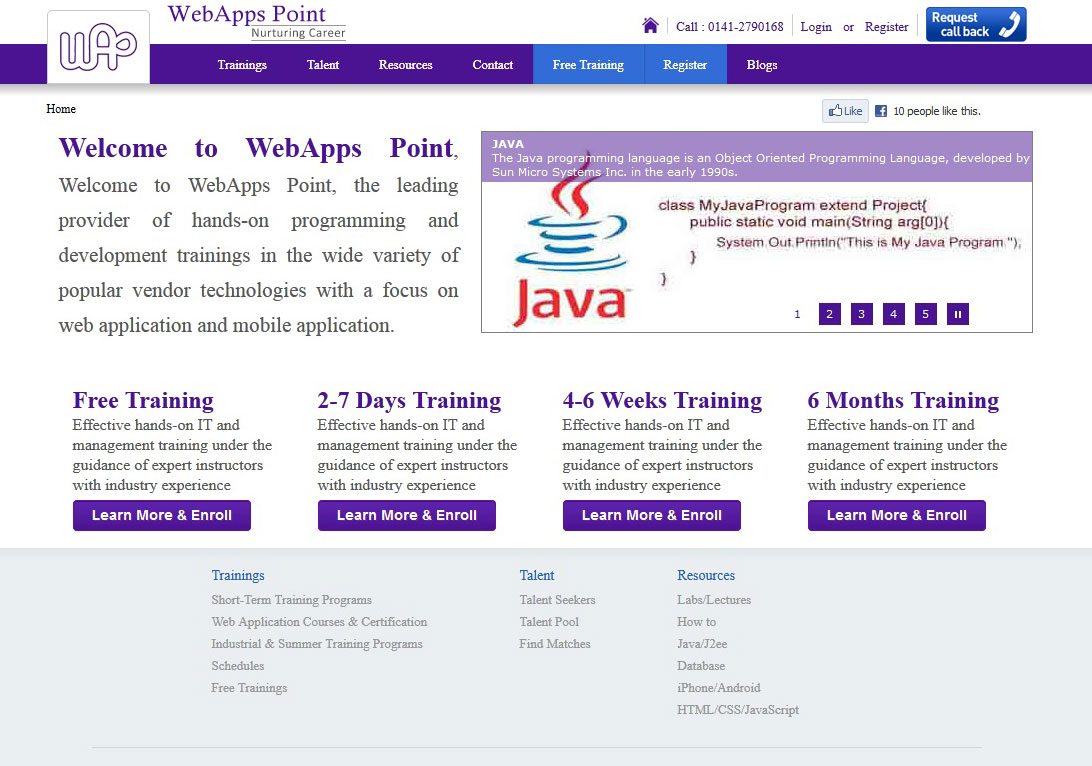The height and width of the screenshot is (766, 1092).
Task: Open the 2-7 Days Training heading
Action: (x=410, y=400)
